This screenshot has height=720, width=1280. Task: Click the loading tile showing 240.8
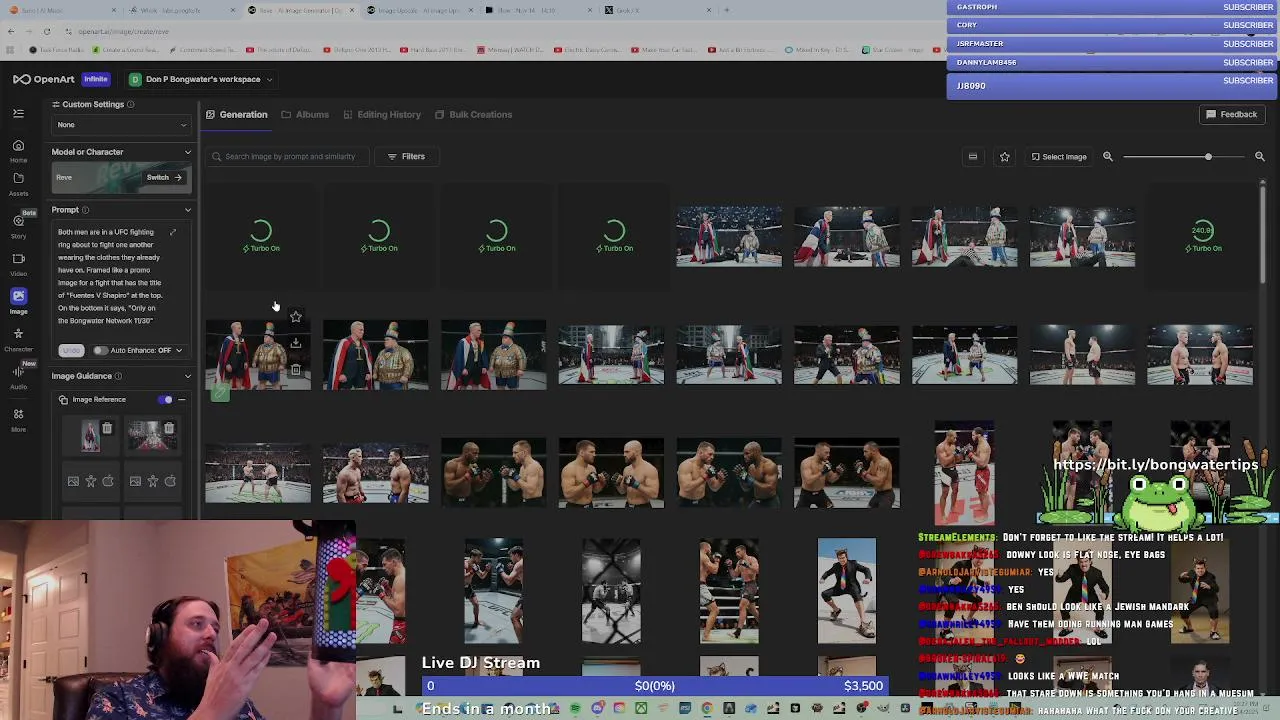pyautogui.click(x=1202, y=236)
